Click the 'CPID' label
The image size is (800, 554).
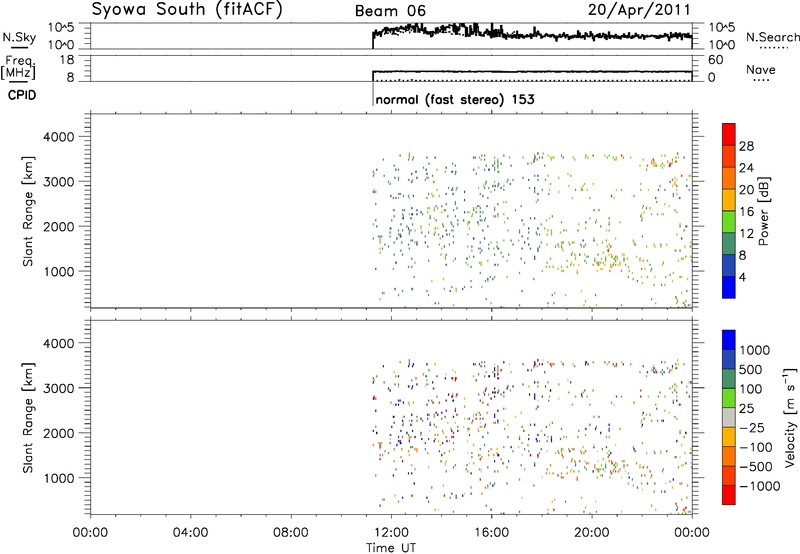(22, 95)
